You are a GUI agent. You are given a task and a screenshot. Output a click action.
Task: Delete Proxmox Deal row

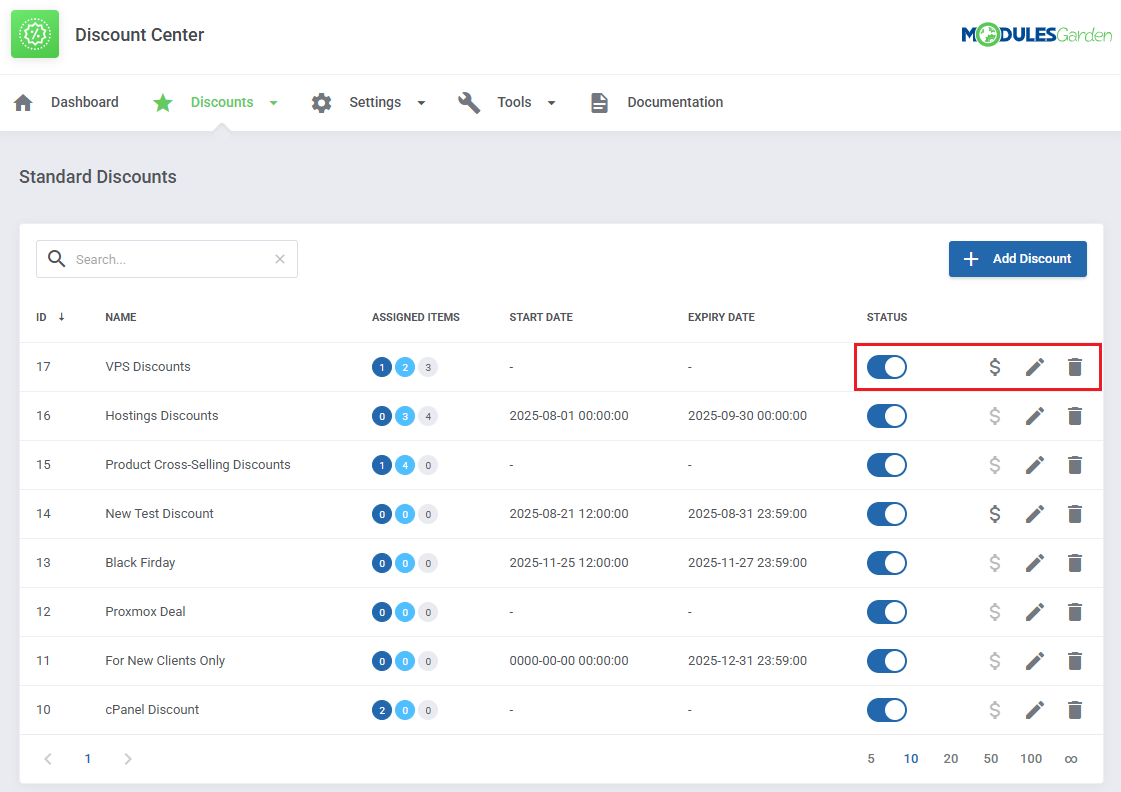click(x=1075, y=612)
